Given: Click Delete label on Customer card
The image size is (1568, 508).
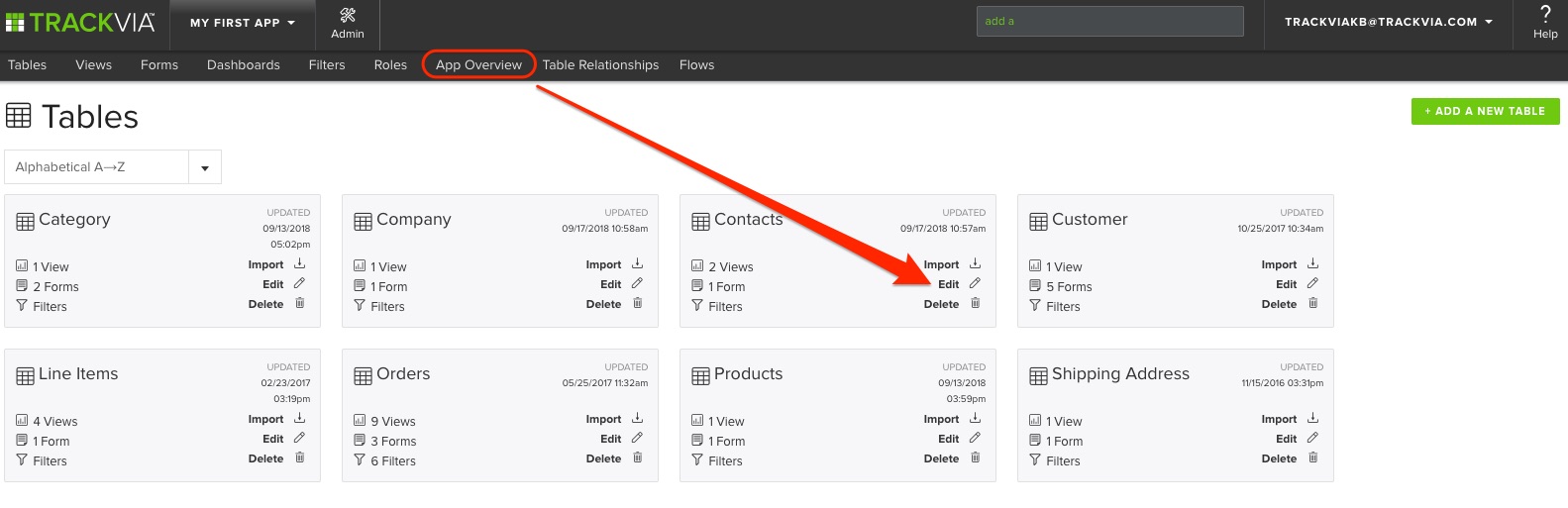Looking at the screenshot, I should pos(1279,304).
